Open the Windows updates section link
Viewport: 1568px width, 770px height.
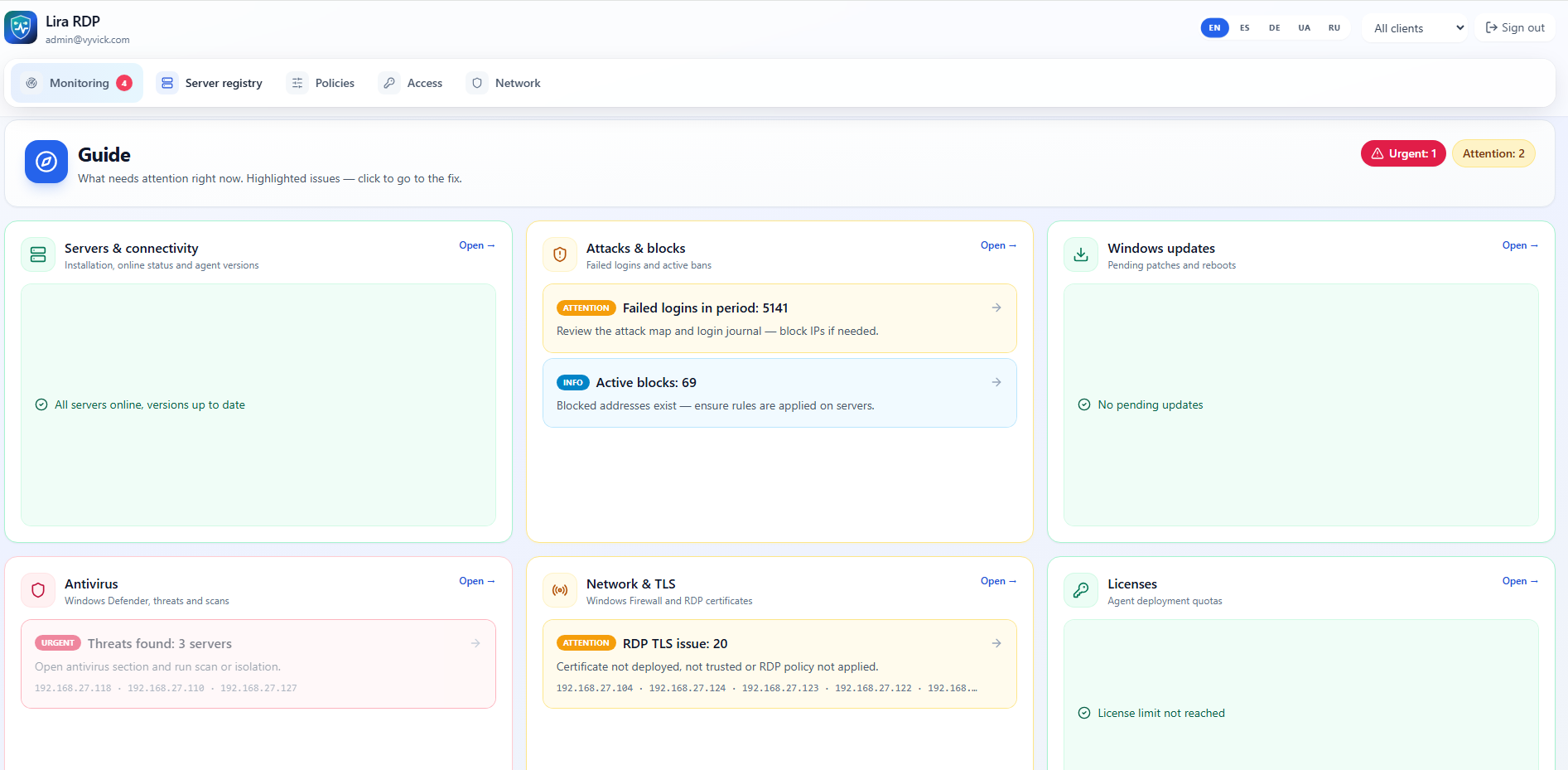point(1520,245)
